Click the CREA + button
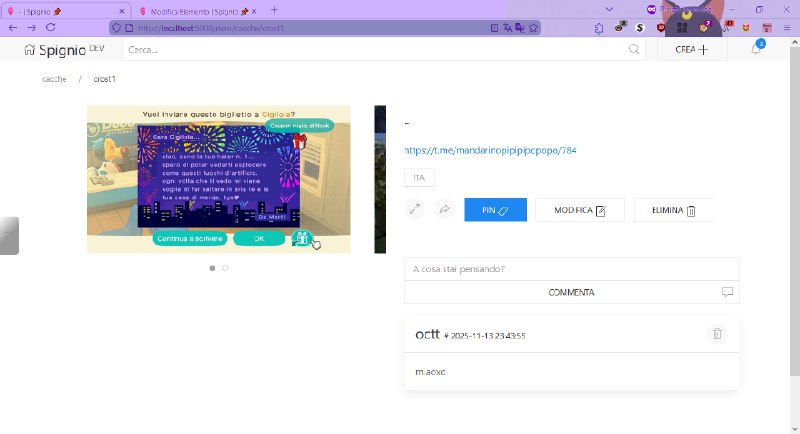This screenshot has height=434, width=800. pyautogui.click(x=692, y=49)
